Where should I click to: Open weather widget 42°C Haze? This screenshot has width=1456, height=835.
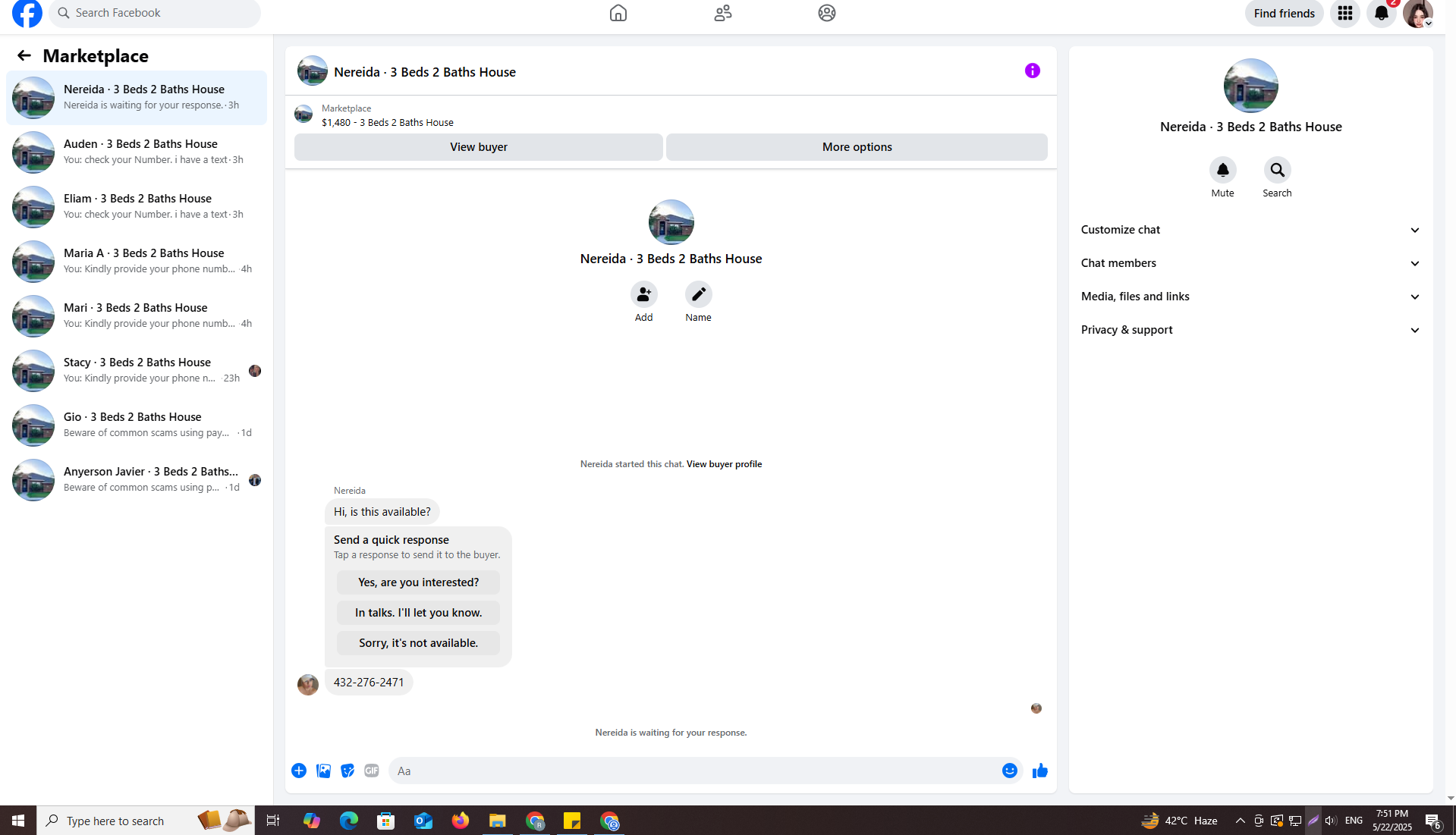click(x=1180, y=821)
